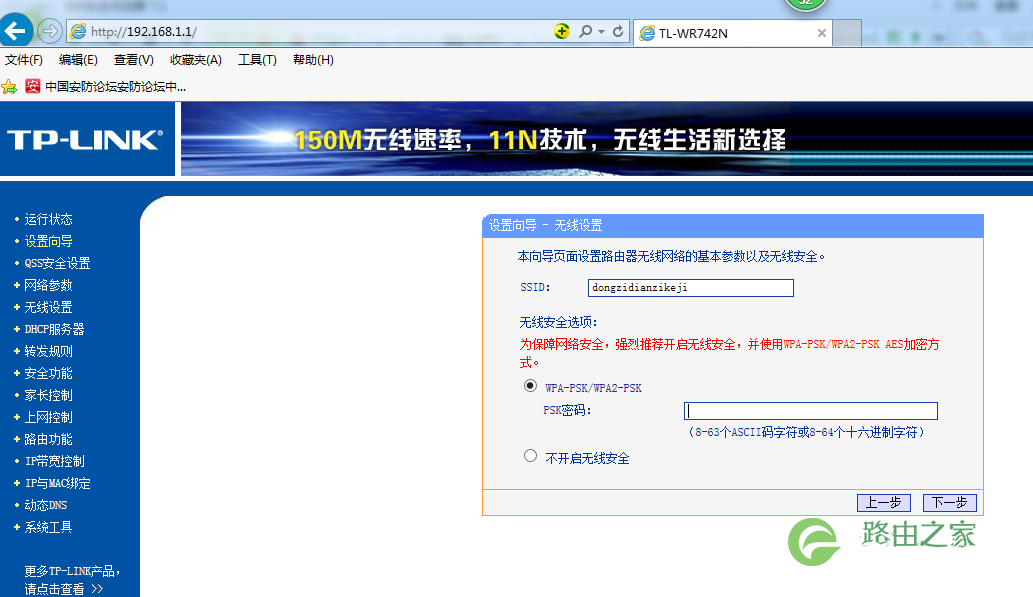The width and height of the screenshot is (1033, 597).
Task: Open 动态DNS in the sidebar
Action: coord(45,505)
